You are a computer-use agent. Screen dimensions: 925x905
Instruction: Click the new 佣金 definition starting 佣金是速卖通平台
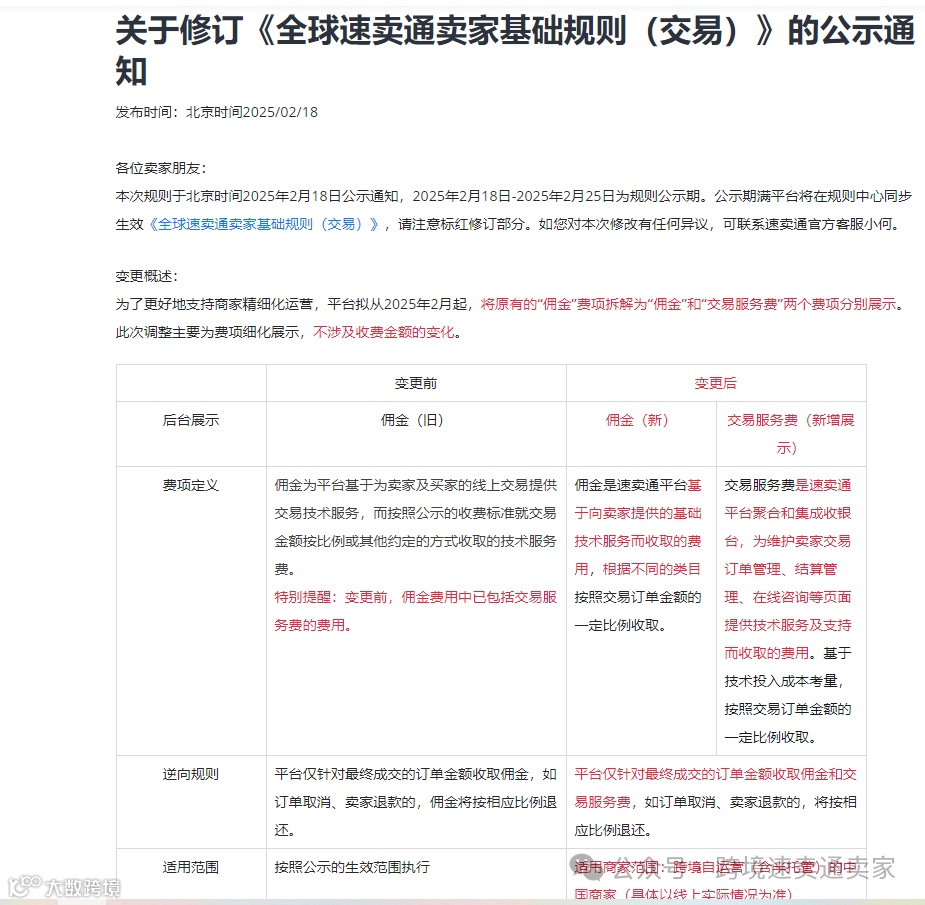638,555
